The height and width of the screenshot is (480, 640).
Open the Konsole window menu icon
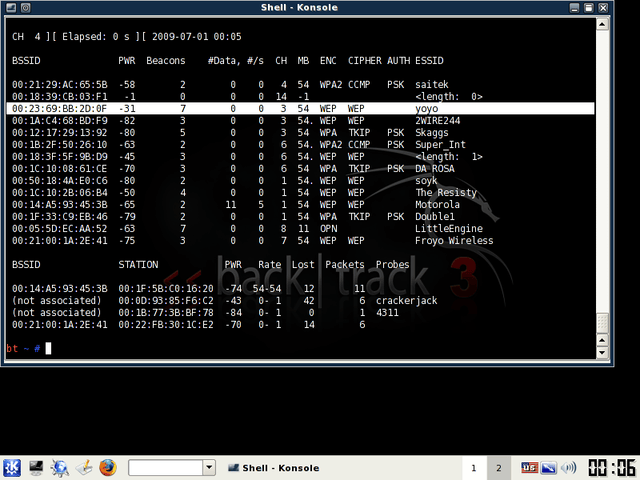click(11, 7)
